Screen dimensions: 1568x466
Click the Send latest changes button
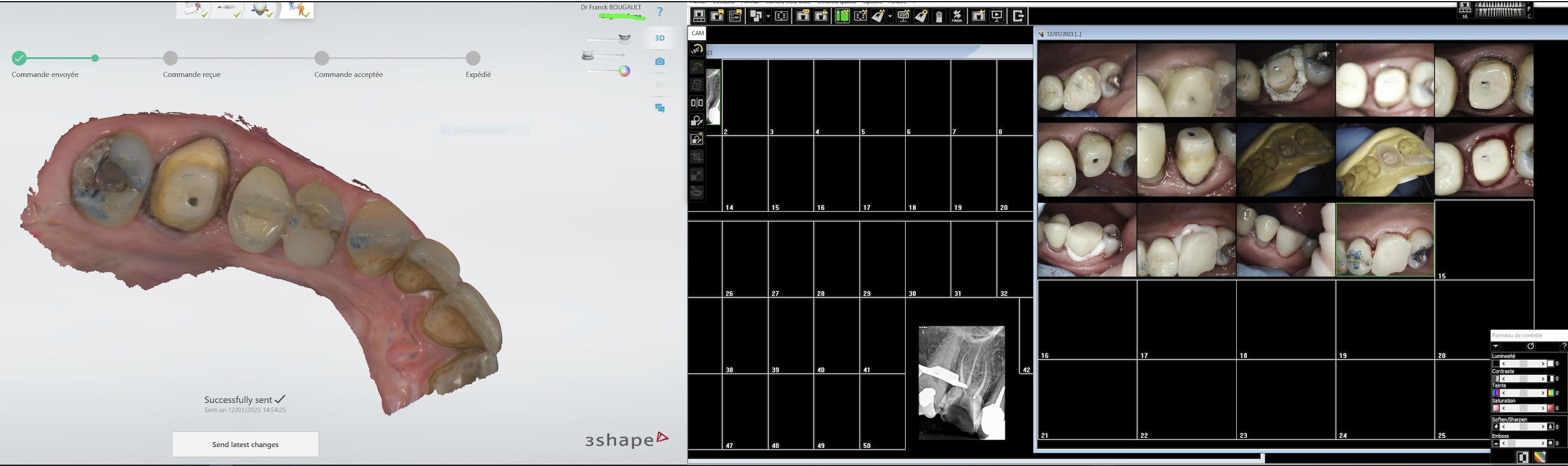245,444
